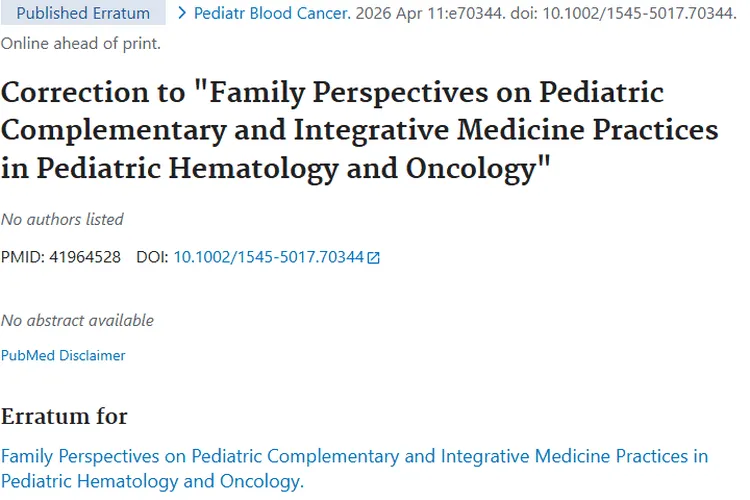The image size is (750, 500).
Task: Click the 'Erratum for' section heading
Action: (64, 416)
